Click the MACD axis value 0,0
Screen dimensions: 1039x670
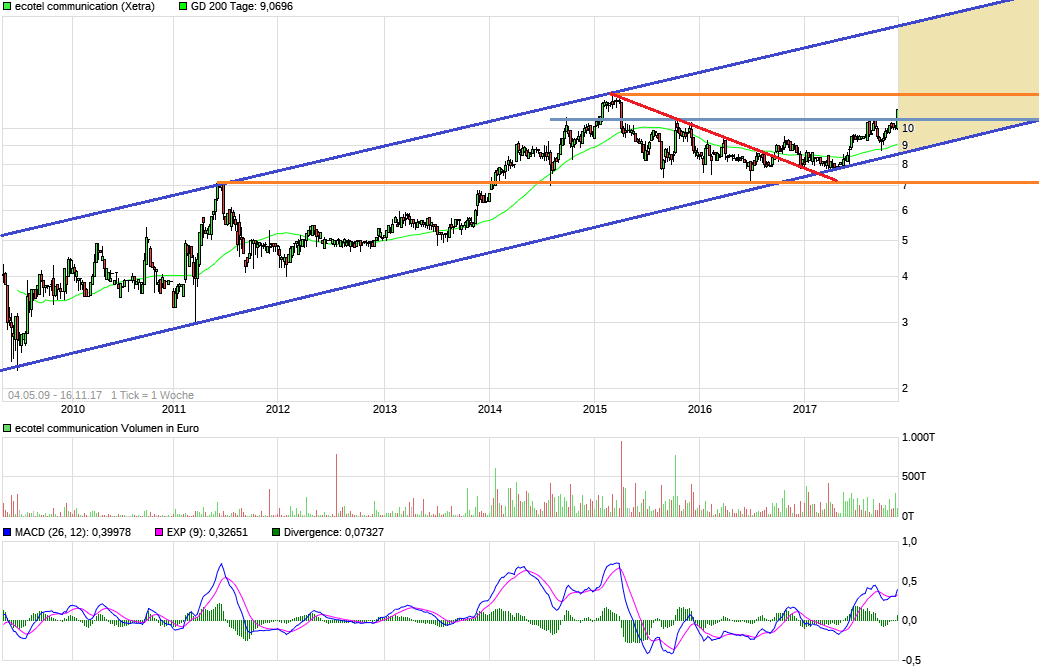click(x=910, y=620)
